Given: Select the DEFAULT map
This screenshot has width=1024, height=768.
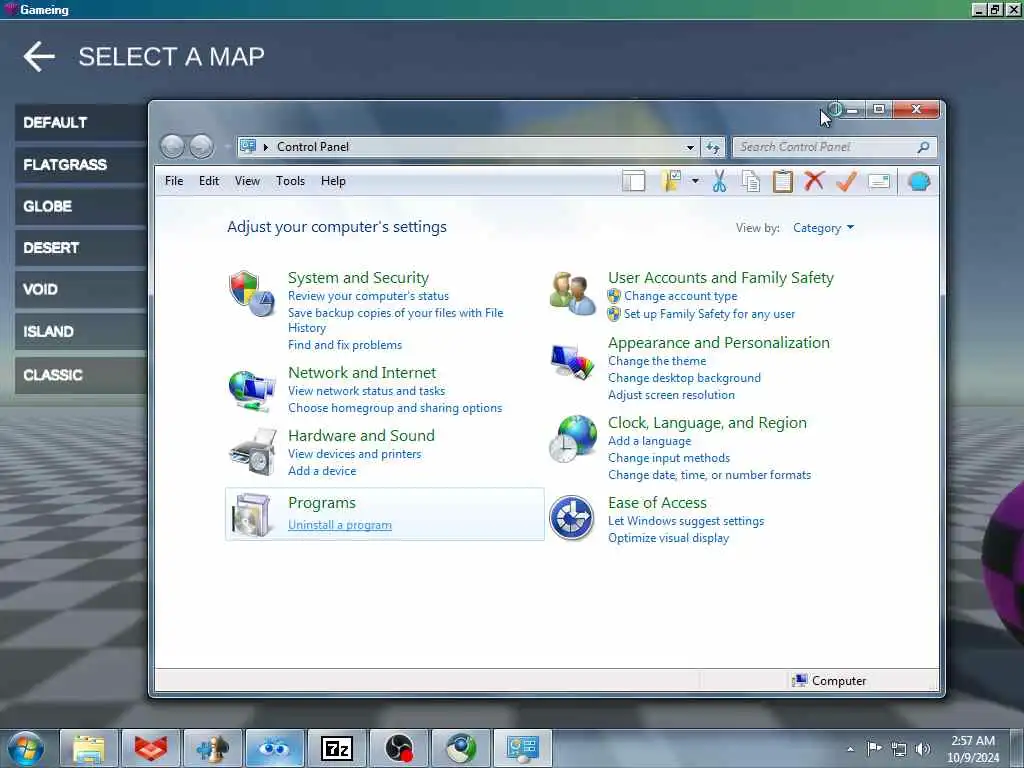Looking at the screenshot, I should point(81,123).
